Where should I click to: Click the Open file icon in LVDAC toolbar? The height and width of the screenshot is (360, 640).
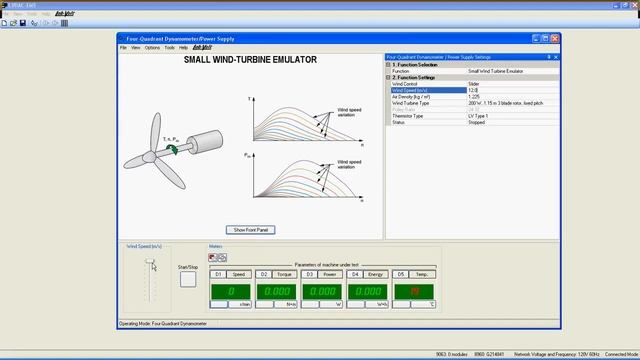pyautogui.click(x=13, y=23)
